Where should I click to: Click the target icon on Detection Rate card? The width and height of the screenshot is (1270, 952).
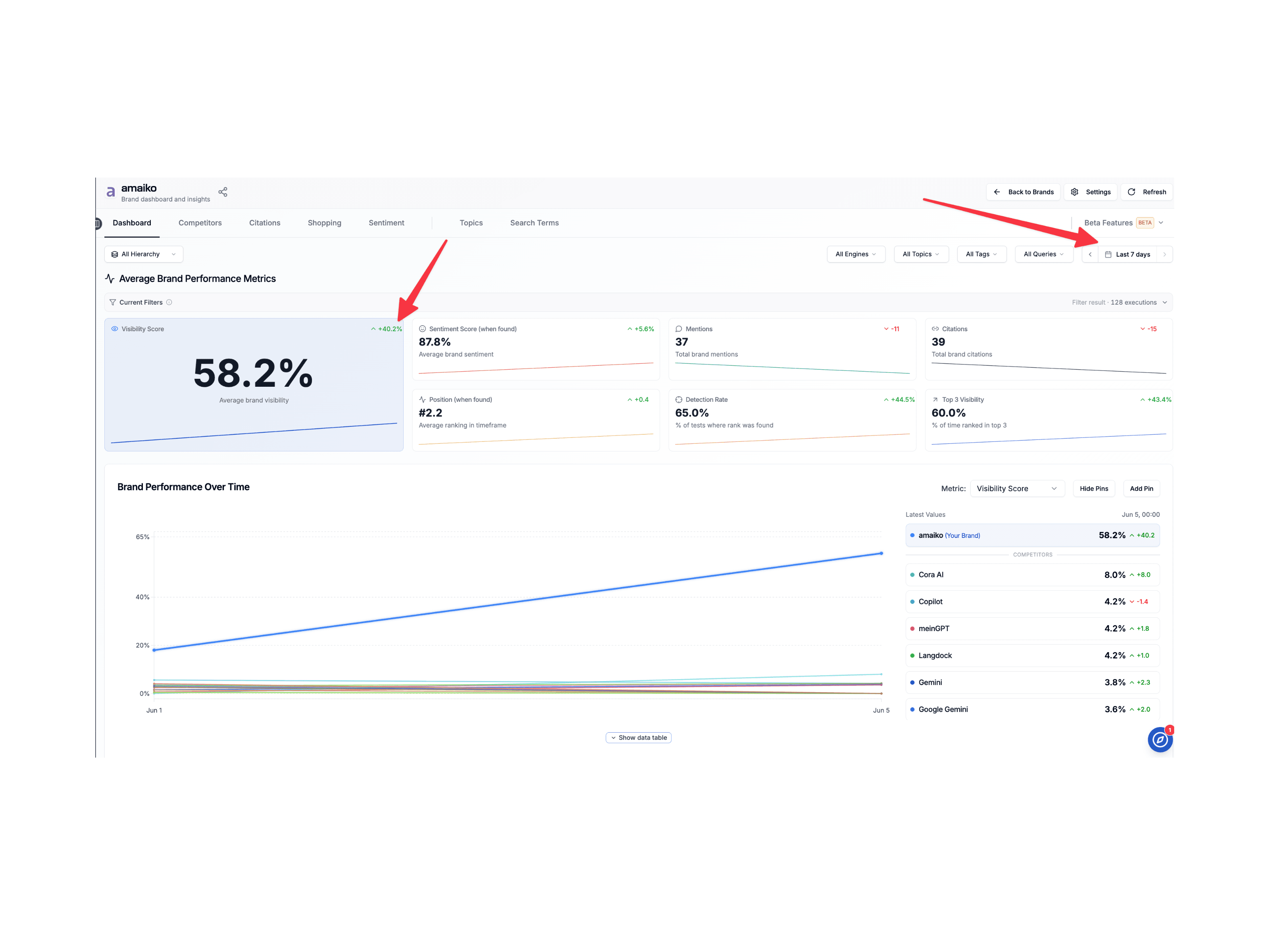point(679,399)
